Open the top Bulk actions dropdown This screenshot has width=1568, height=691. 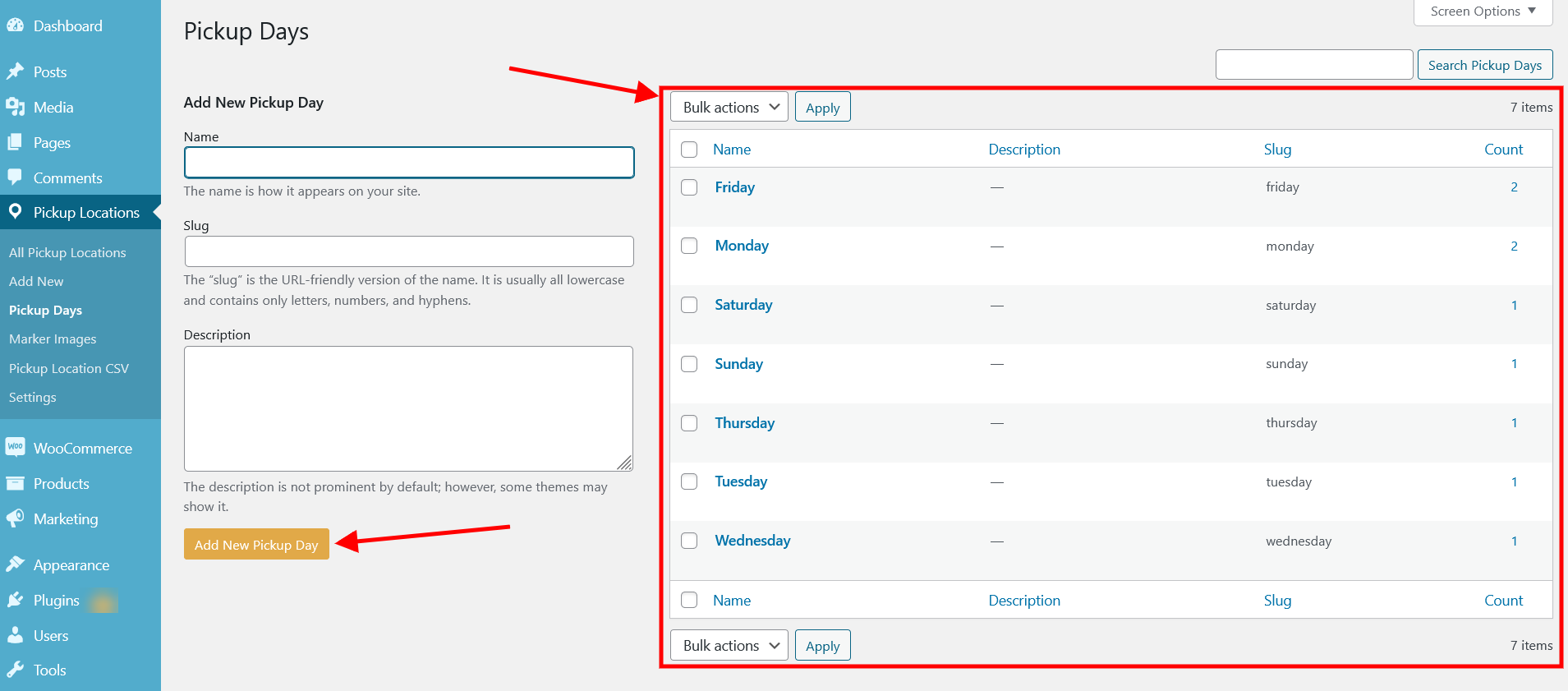[x=729, y=107]
